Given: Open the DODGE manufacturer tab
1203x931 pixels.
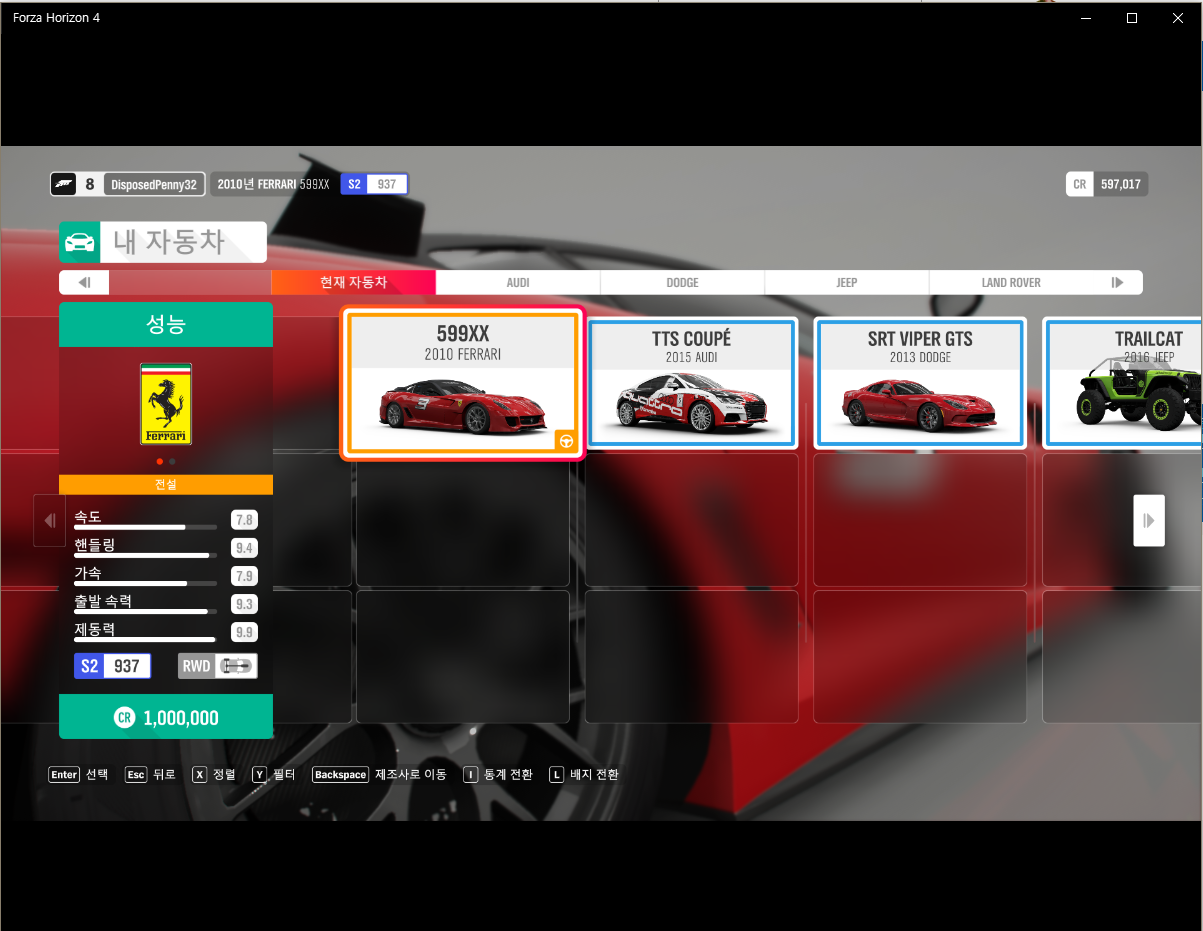Looking at the screenshot, I should click(683, 282).
